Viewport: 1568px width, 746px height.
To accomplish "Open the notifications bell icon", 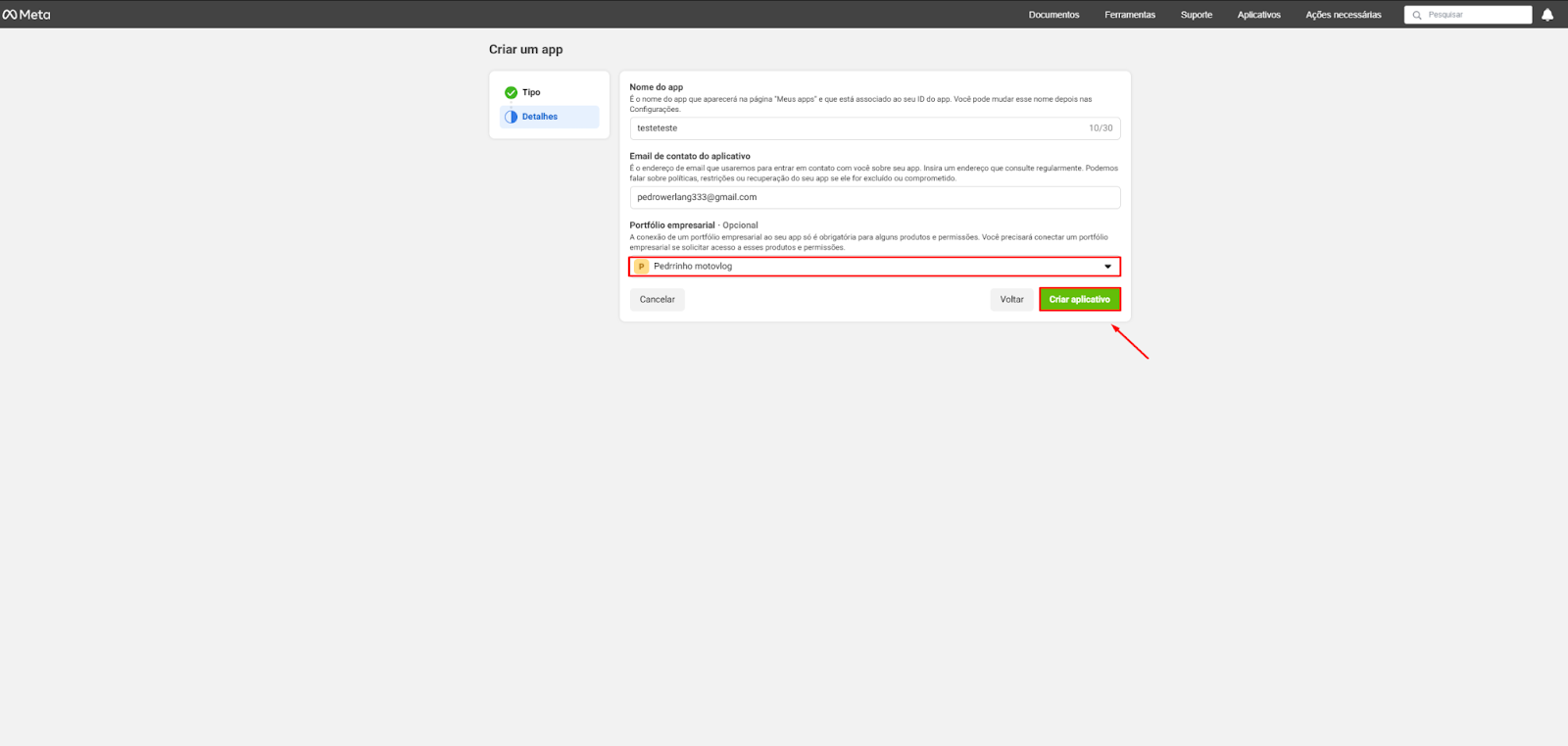I will [1547, 15].
